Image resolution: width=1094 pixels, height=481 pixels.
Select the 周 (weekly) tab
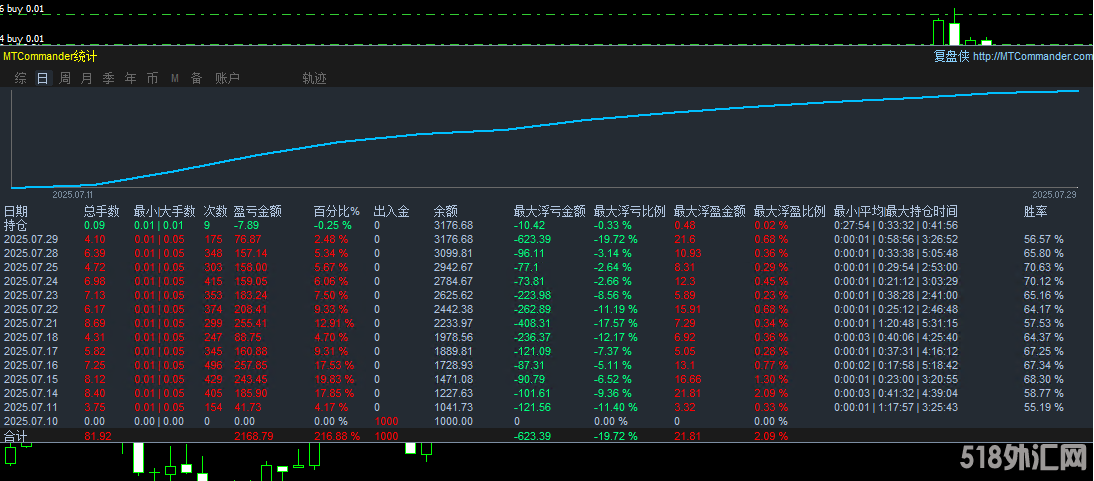[x=64, y=78]
